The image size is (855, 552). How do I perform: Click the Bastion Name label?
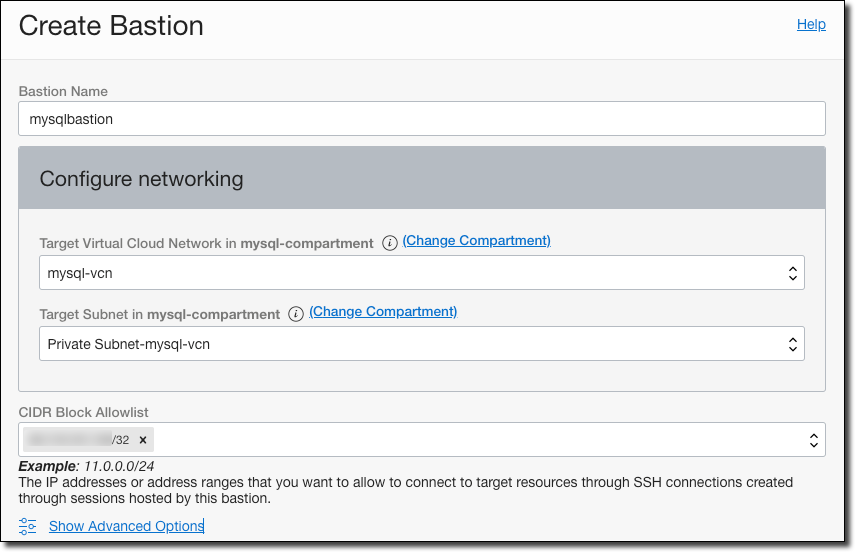[x=63, y=91]
